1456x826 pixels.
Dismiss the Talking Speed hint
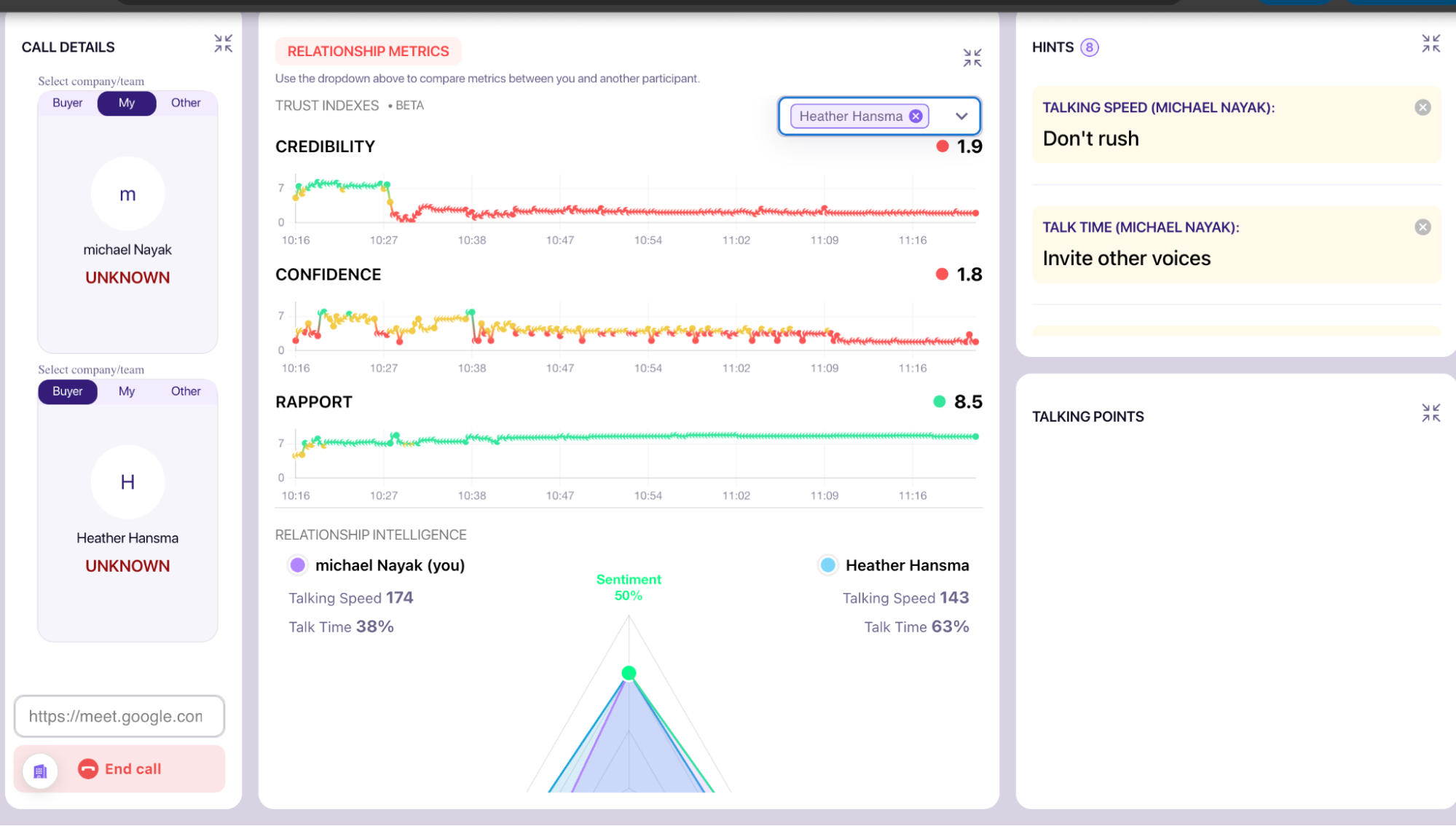click(x=1422, y=108)
